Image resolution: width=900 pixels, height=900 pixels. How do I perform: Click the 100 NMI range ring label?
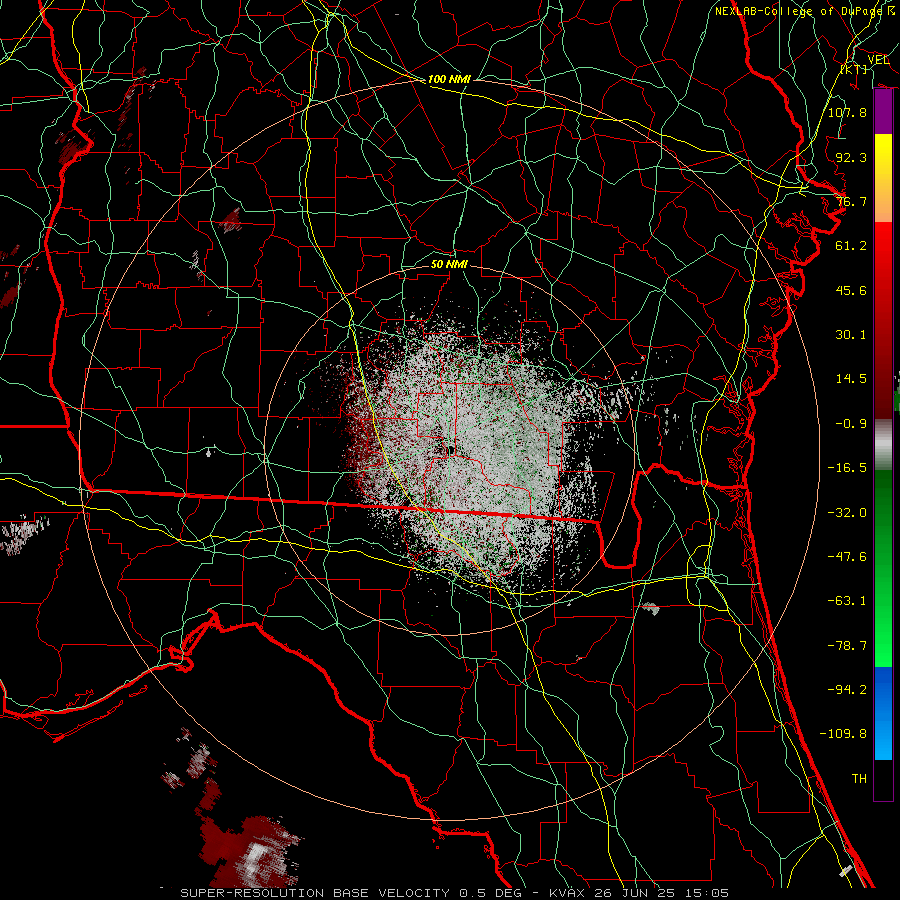click(x=449, y=79)
